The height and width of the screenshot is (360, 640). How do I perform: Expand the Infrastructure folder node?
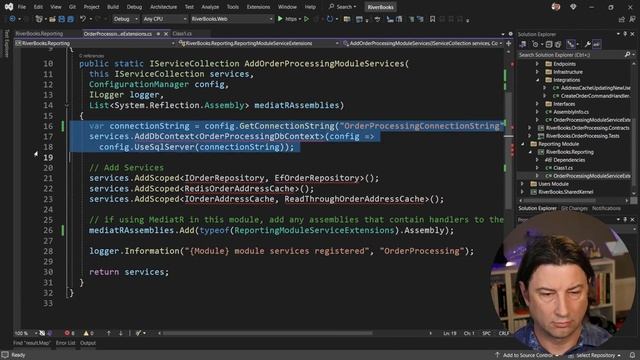click(x=537, y=72)
